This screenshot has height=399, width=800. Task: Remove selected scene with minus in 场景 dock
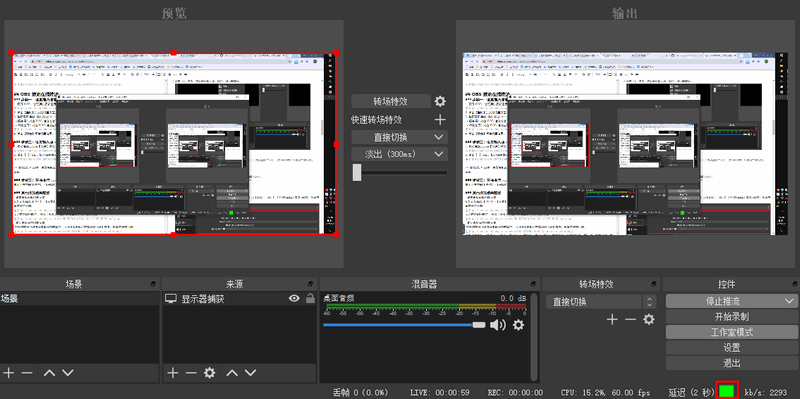click(x=27, y=373)
